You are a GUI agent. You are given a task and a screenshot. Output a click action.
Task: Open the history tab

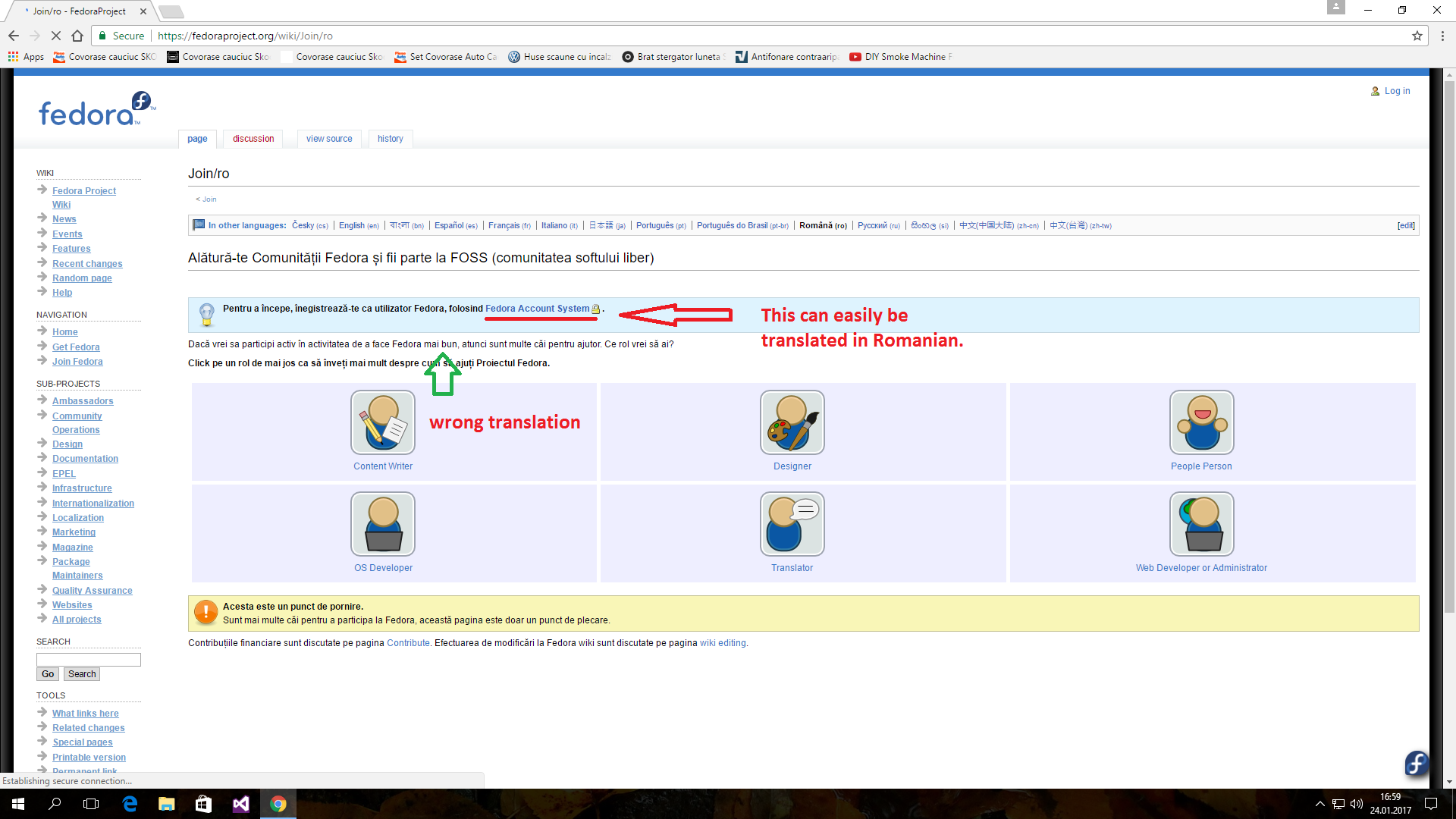point(391,139)
